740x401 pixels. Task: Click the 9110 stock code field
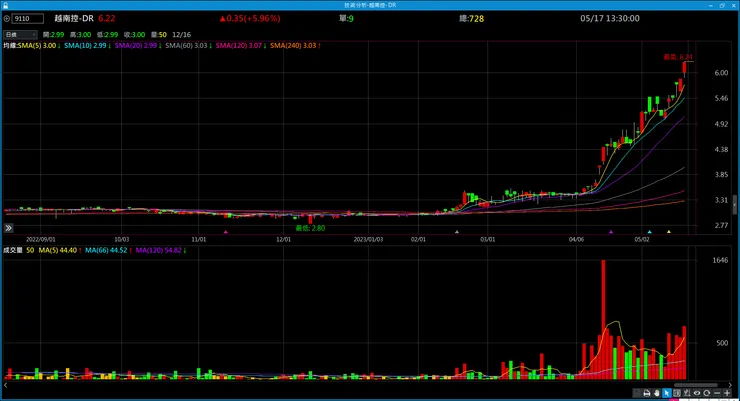click(28, 19)
